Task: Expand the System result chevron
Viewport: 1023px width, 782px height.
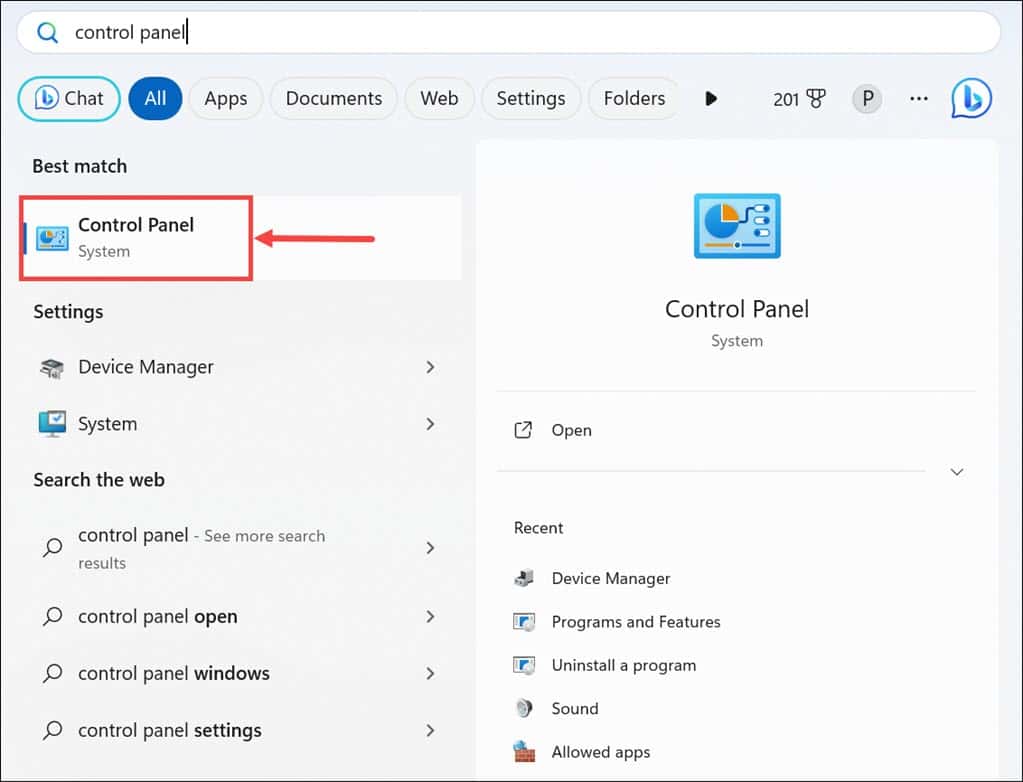Action: [x=430, y=424]
